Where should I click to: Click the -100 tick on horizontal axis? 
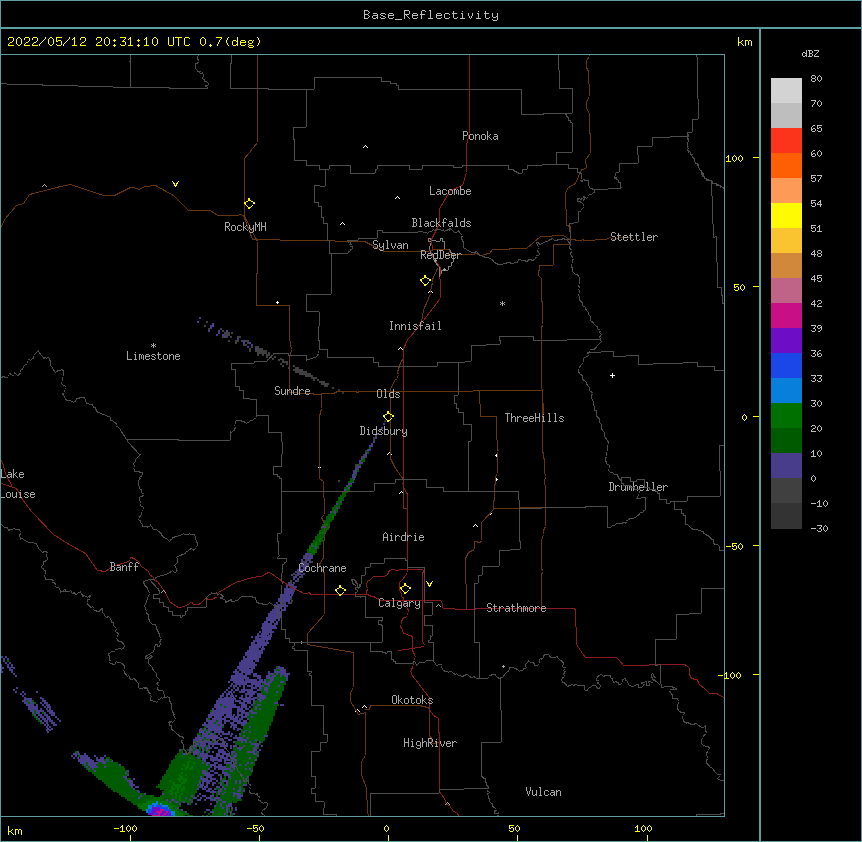125,828
